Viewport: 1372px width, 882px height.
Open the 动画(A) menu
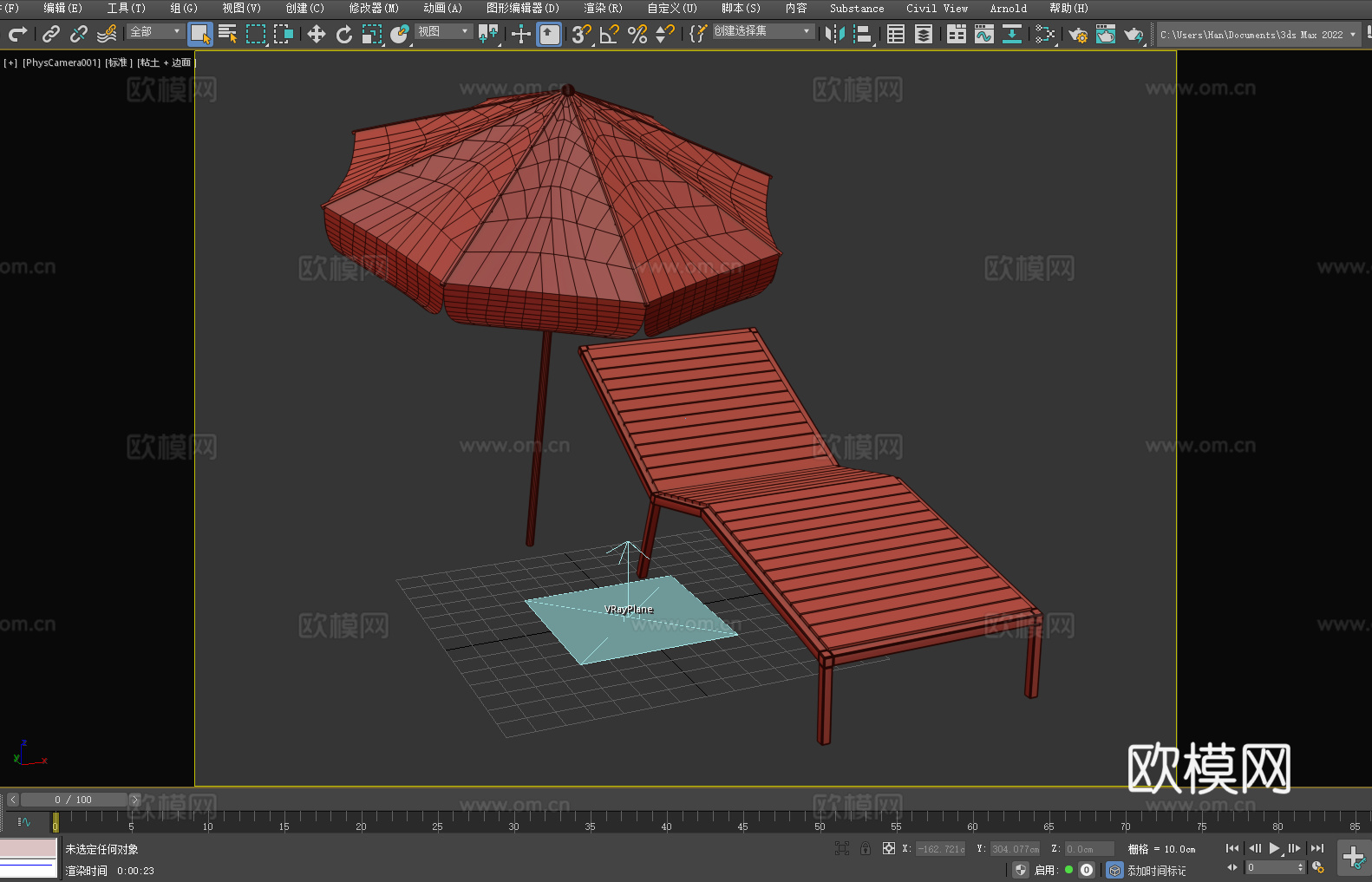pyautogui.click(x=442, y=8)
